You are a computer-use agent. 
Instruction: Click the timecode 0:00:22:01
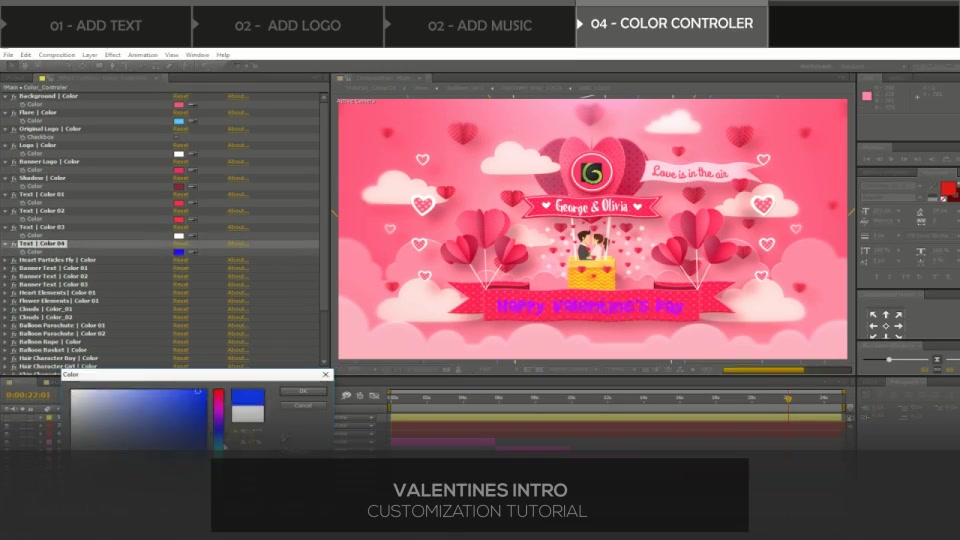28,396
